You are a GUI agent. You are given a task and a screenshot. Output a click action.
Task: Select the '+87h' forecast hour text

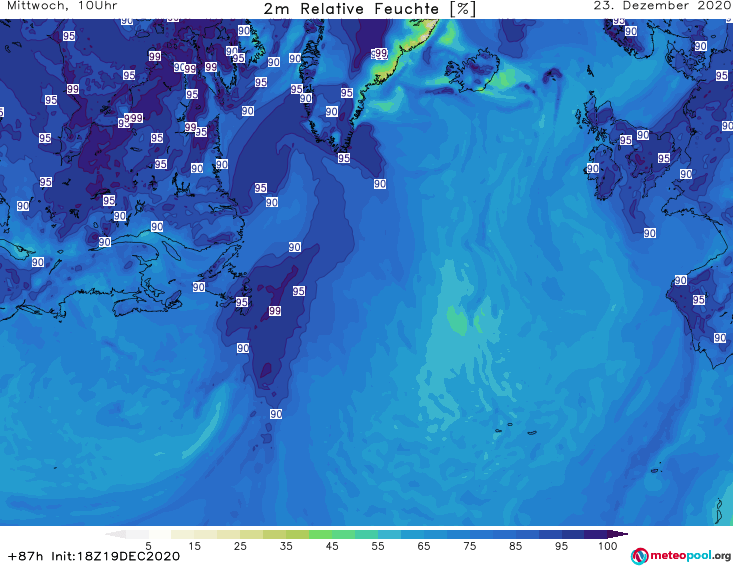click(x=25, y=556)
